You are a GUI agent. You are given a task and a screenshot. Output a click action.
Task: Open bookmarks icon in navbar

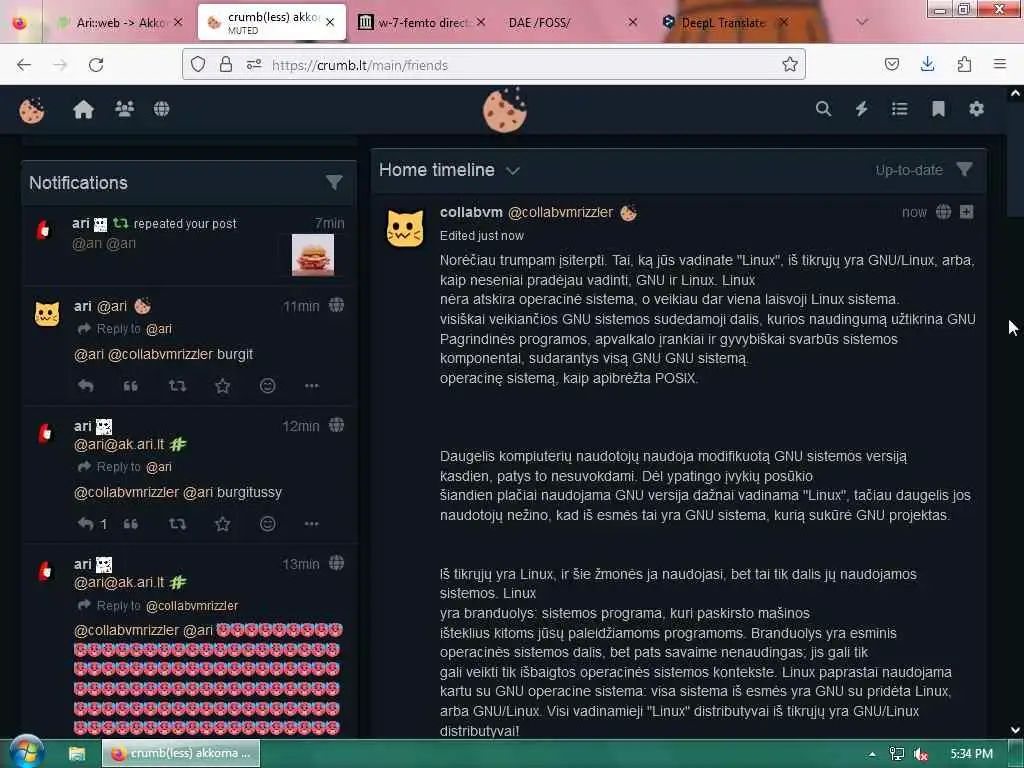click(938, 108)
